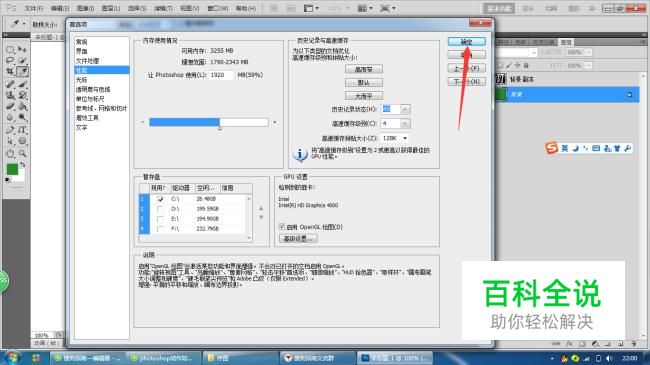Select the Clone Stamp tool
The width and height of the screenshot is (650, 365).
point(10,95)
